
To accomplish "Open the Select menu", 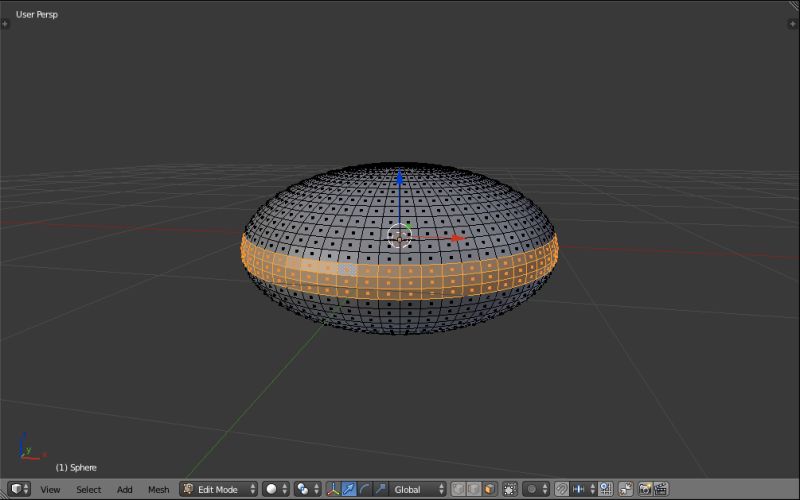I will pyautogui.click(x=88, y=490).
